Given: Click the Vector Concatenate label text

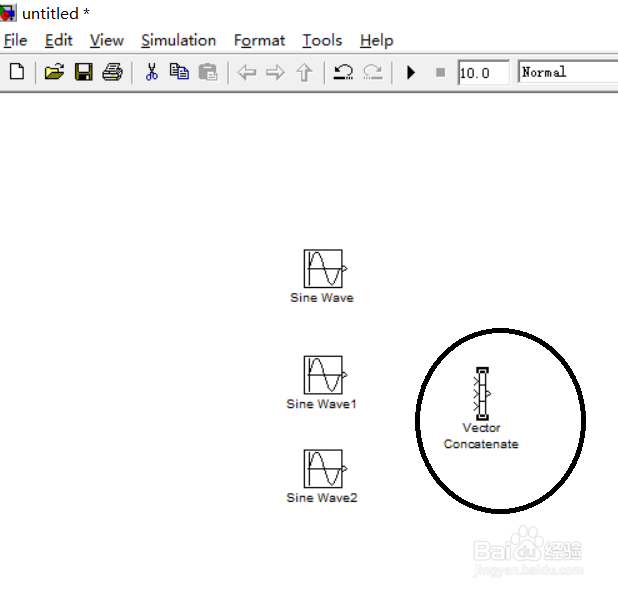Looking at the screenshot, I should coord(481,436).
